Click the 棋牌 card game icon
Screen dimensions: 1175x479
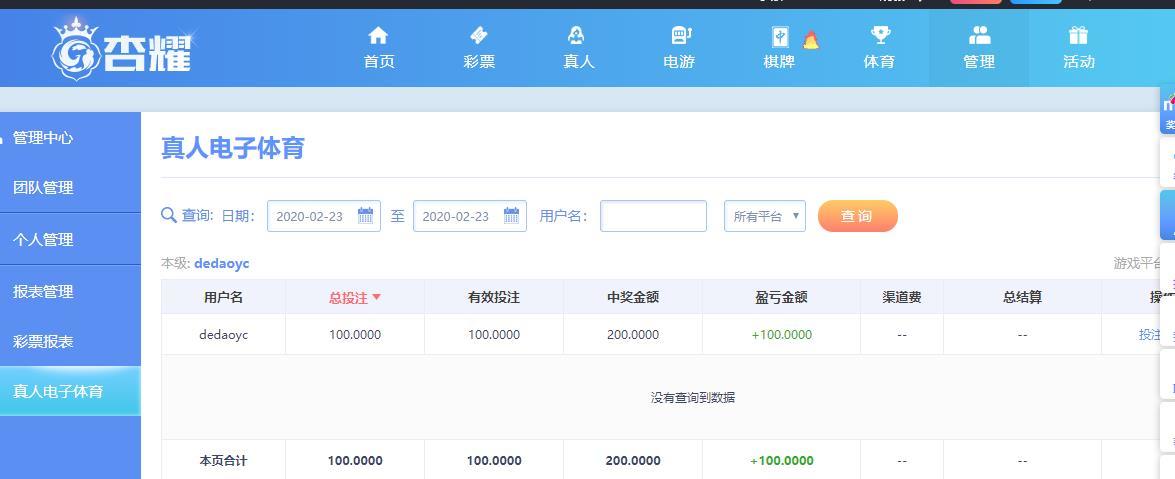[x=780, y=37]
